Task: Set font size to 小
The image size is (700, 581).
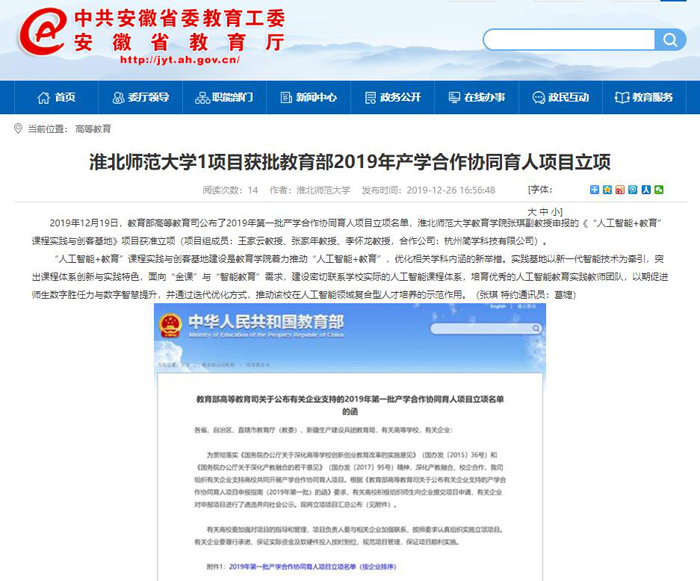Action: [x=555, y=212]
